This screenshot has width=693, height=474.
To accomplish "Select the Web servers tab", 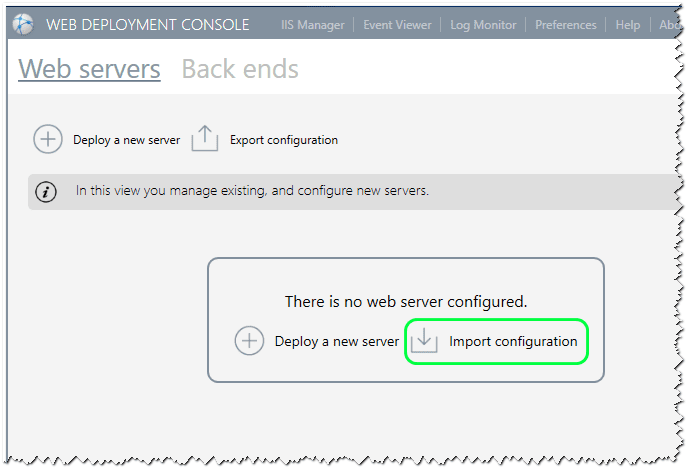I will point(90,69).
